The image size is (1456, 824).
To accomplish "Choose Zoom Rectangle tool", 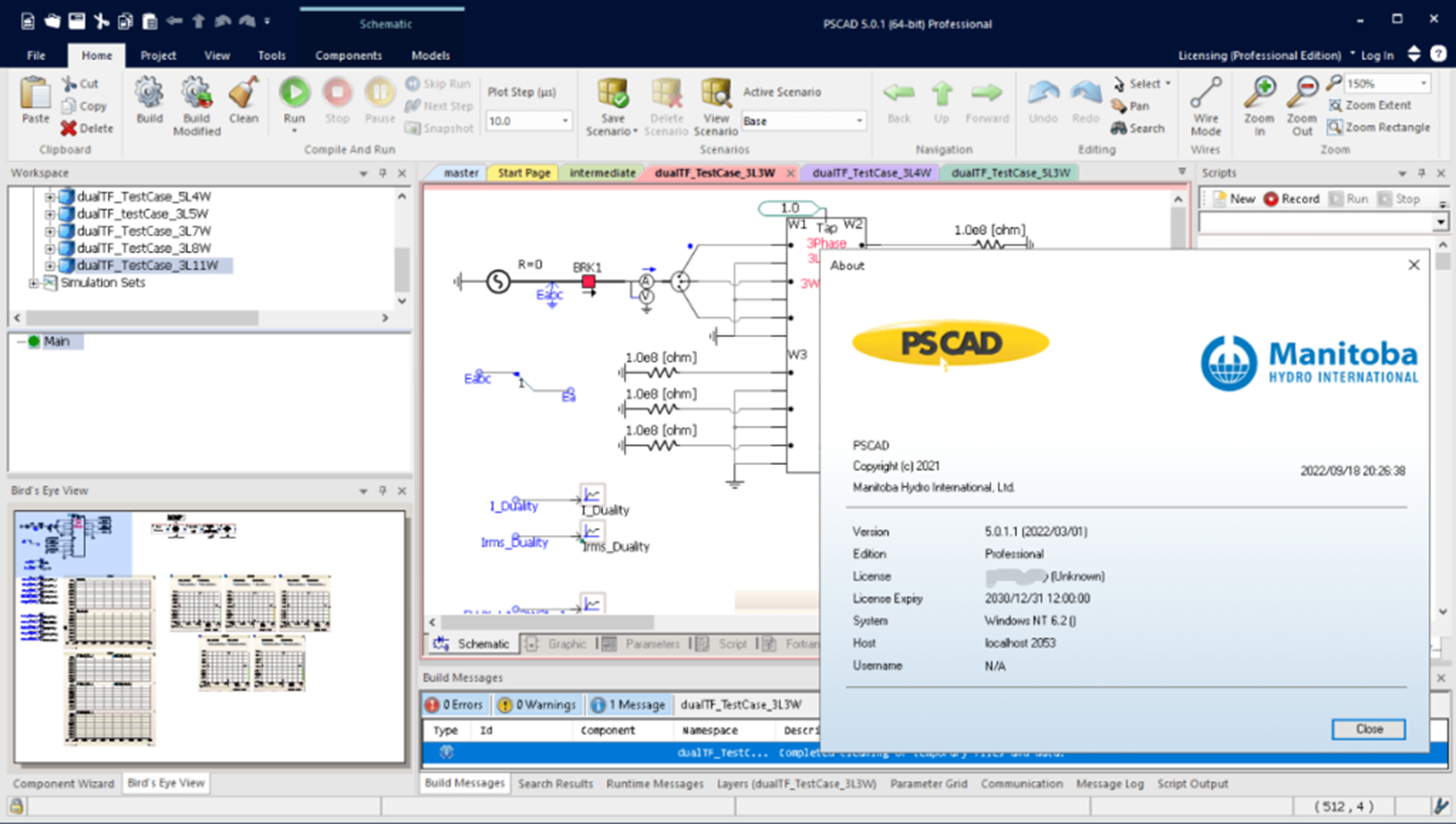I will click(1379, 127).
